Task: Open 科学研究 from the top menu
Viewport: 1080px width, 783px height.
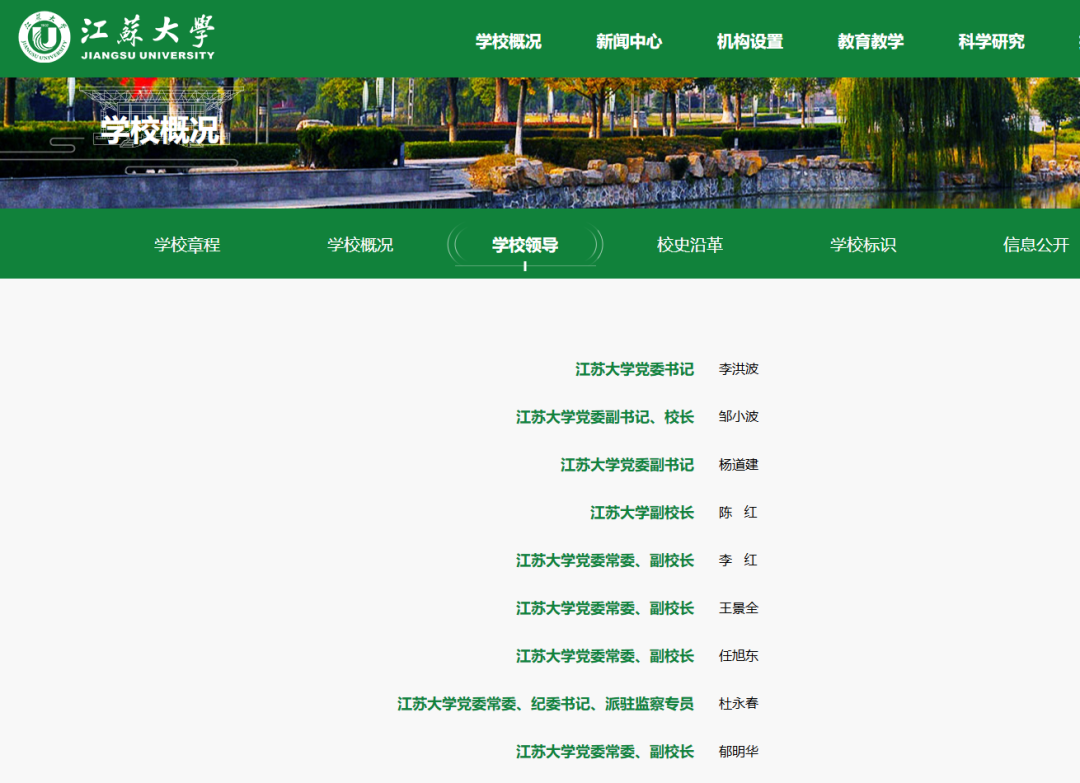Action: click(x=991, y=41)
